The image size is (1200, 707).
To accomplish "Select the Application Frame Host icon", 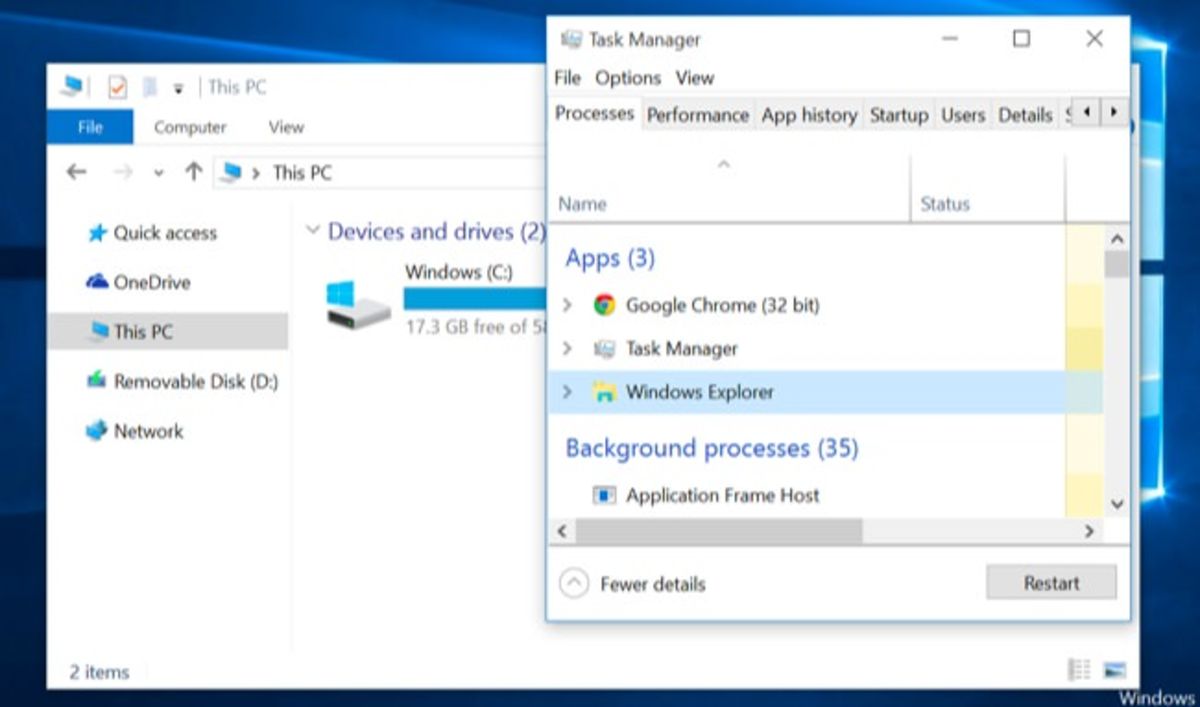I will (x=604, y=495).
